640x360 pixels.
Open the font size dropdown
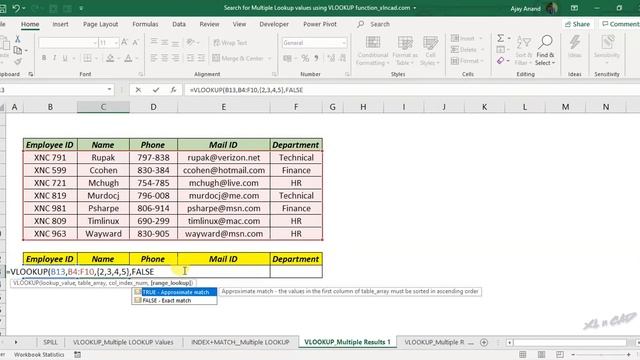click(116, 43)
